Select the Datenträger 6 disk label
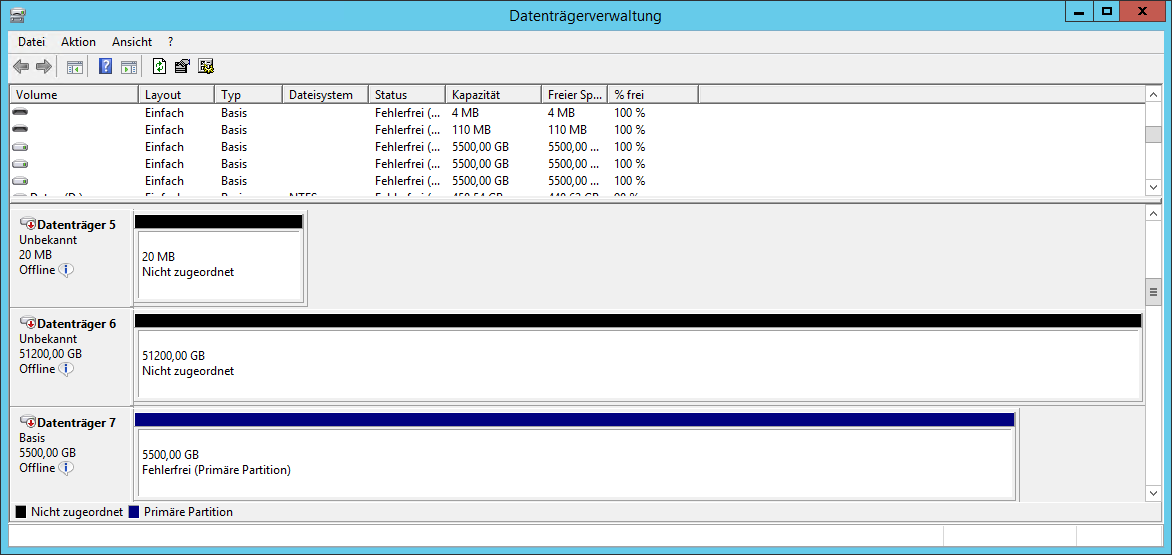 [76, 324]
